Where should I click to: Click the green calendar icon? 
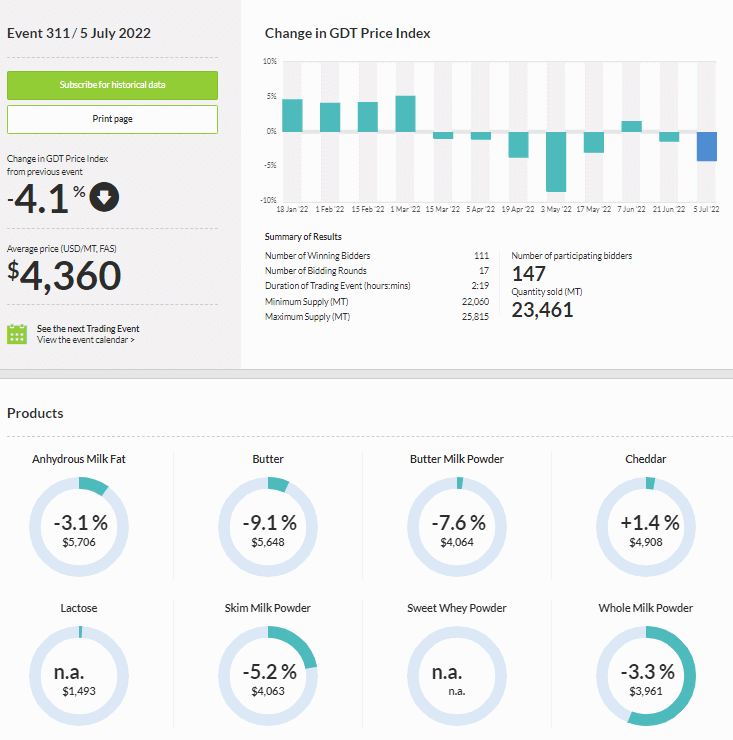point(17,334)
